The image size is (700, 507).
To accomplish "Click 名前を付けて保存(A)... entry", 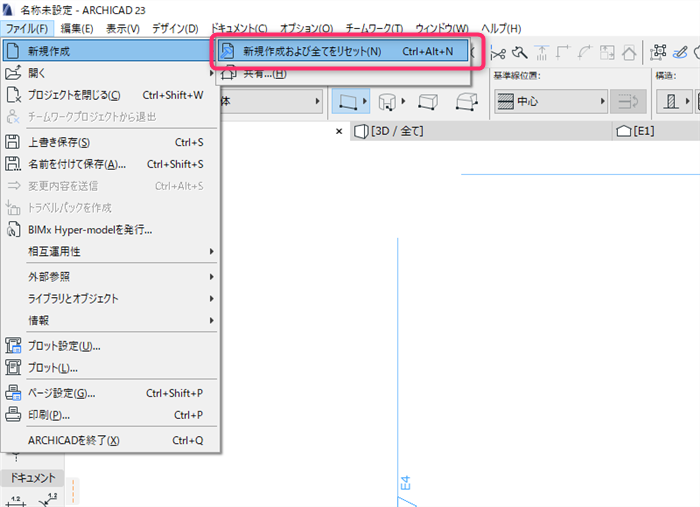I will [111, 164].
